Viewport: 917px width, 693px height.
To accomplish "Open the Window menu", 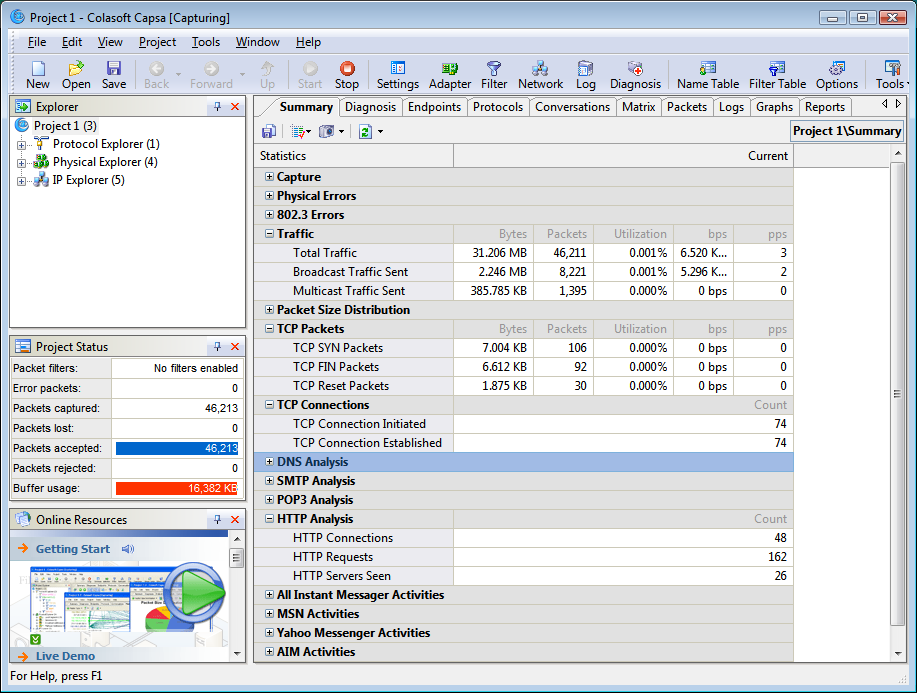I will click(x=257, y=42).
